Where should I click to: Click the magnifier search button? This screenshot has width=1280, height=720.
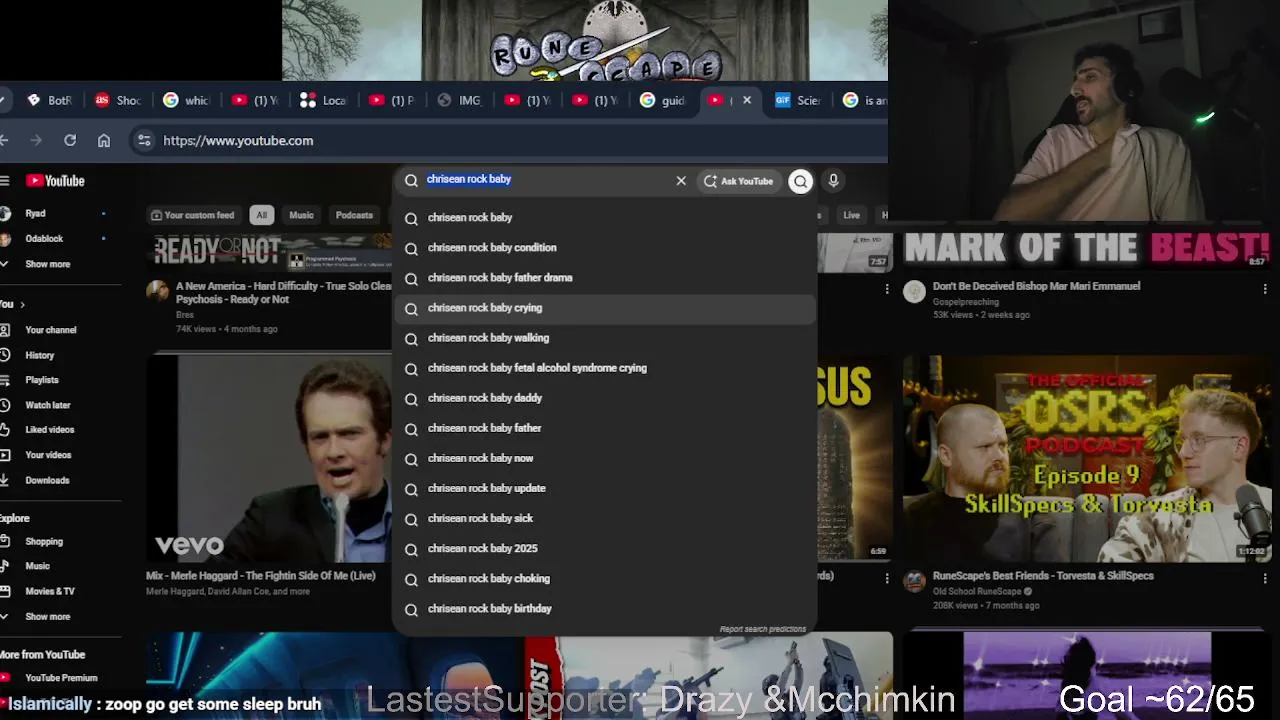tap(800, 181)
